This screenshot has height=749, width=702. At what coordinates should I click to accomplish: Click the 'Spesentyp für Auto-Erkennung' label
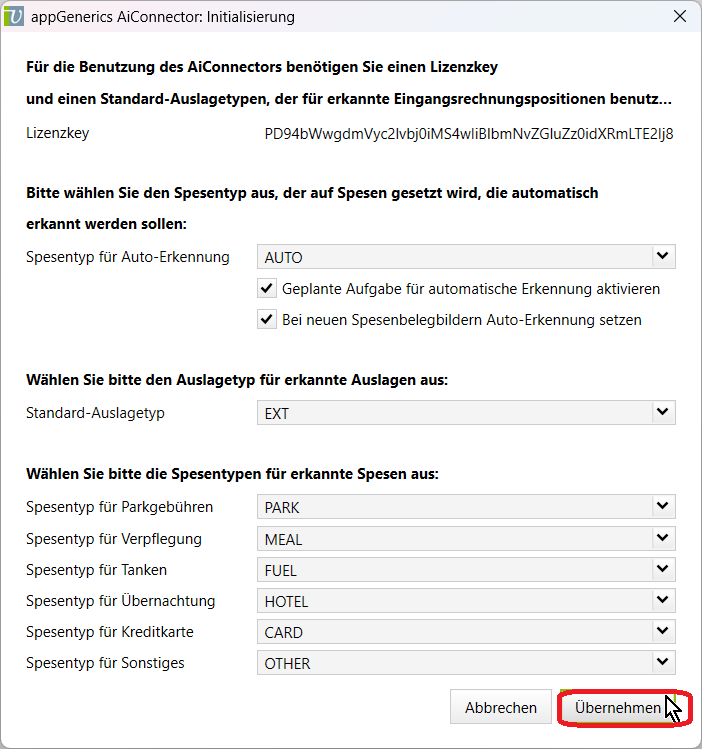click(x=128, y=257)
